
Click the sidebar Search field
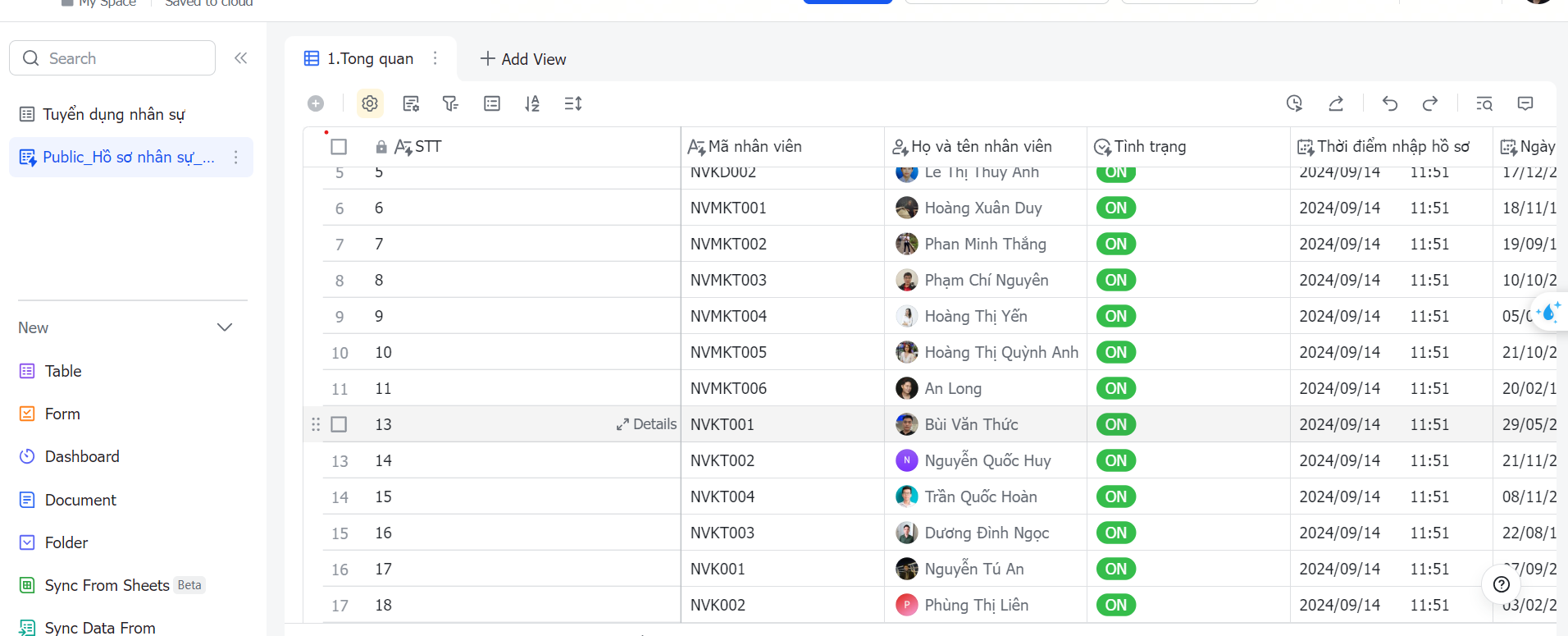click(x=112, y=58)
